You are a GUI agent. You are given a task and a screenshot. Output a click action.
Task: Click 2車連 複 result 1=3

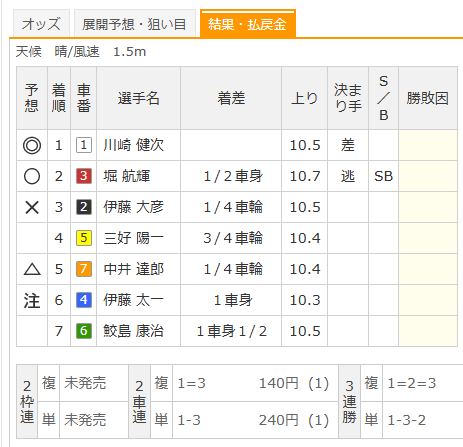192,383
